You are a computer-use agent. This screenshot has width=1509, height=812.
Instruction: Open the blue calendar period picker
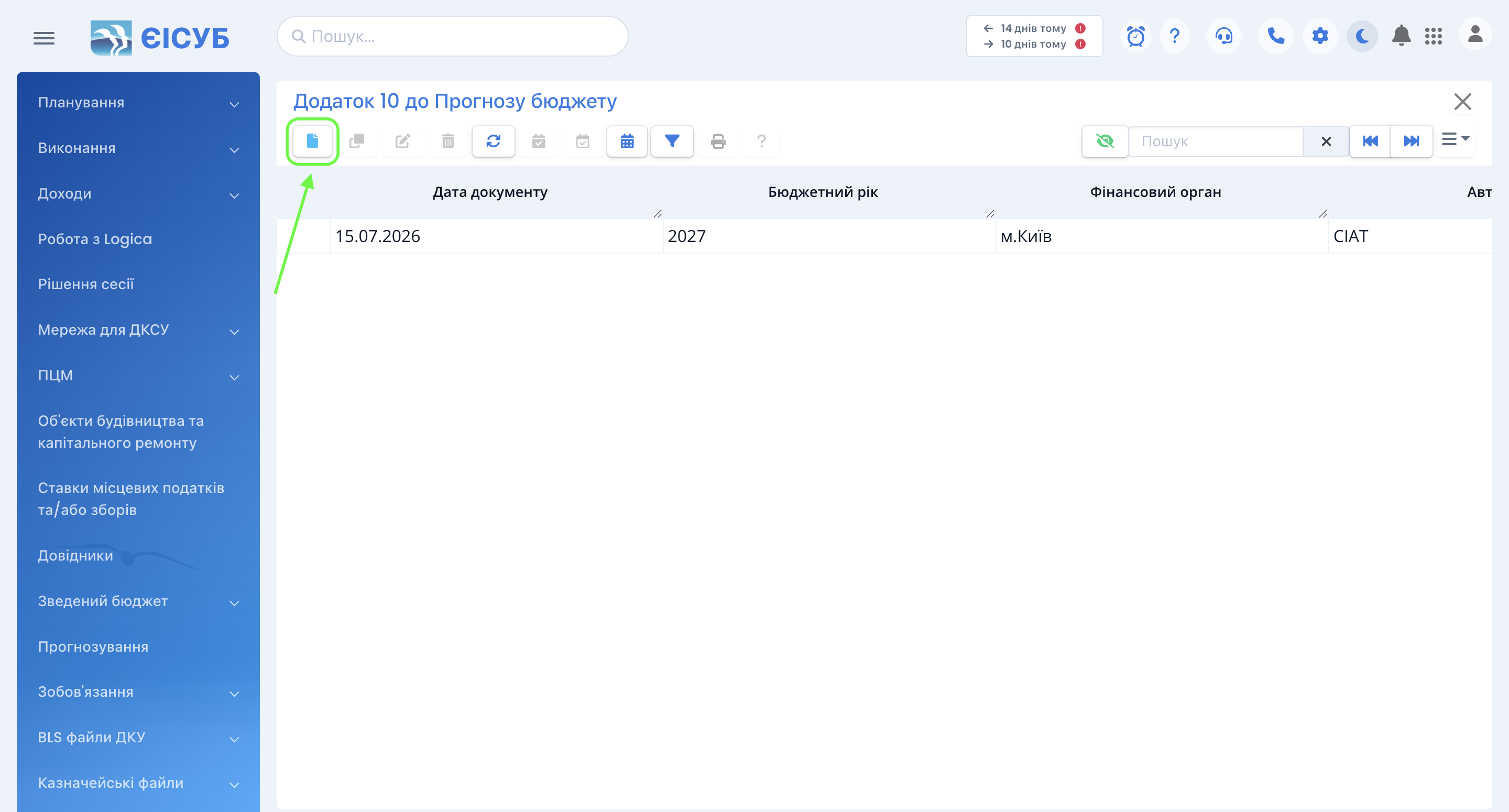(627, 141)
